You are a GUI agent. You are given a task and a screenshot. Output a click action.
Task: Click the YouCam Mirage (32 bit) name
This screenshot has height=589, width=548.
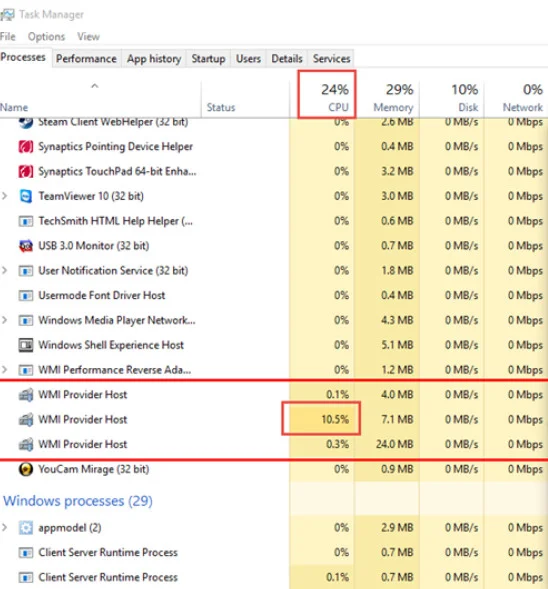click(94, 469)
